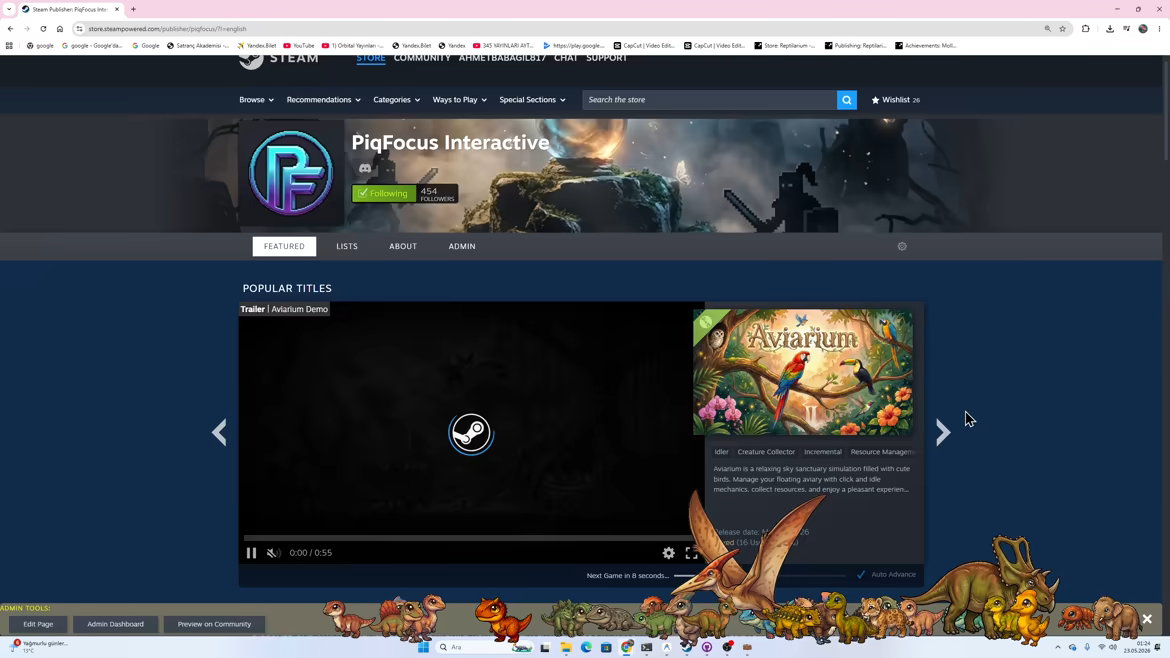This screenshot has width=1170, height=658.
Task: Close the admin tools bar
Action: (1147, 619)
